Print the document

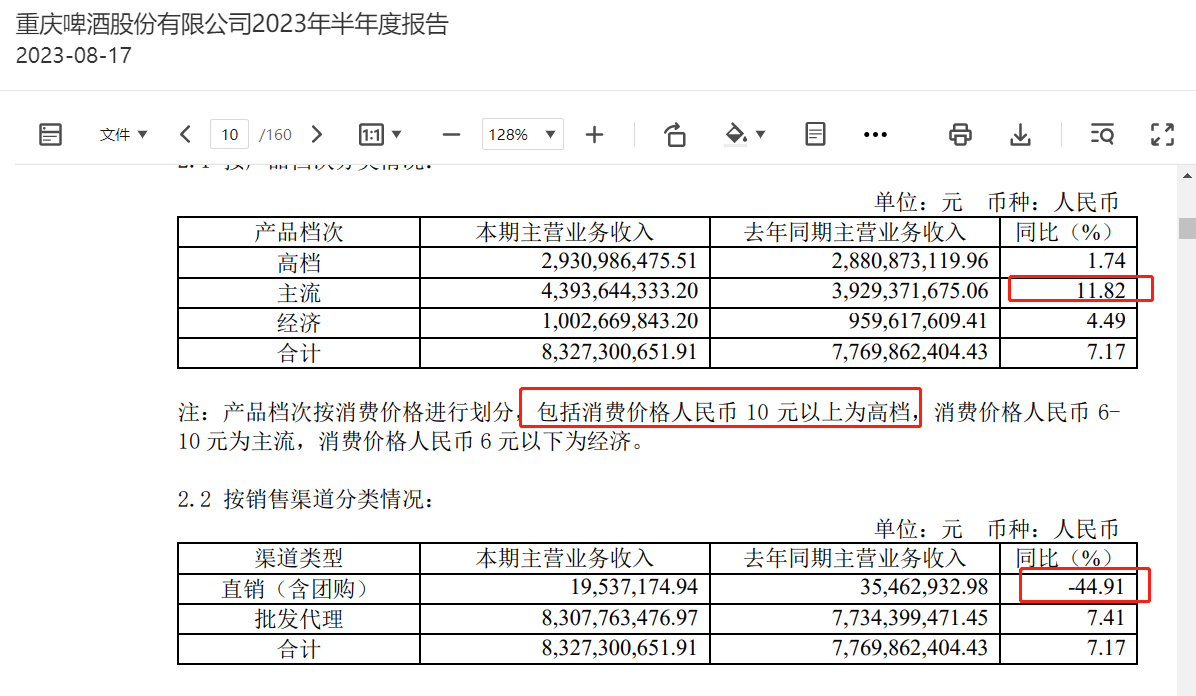click(x=960, y=134)
